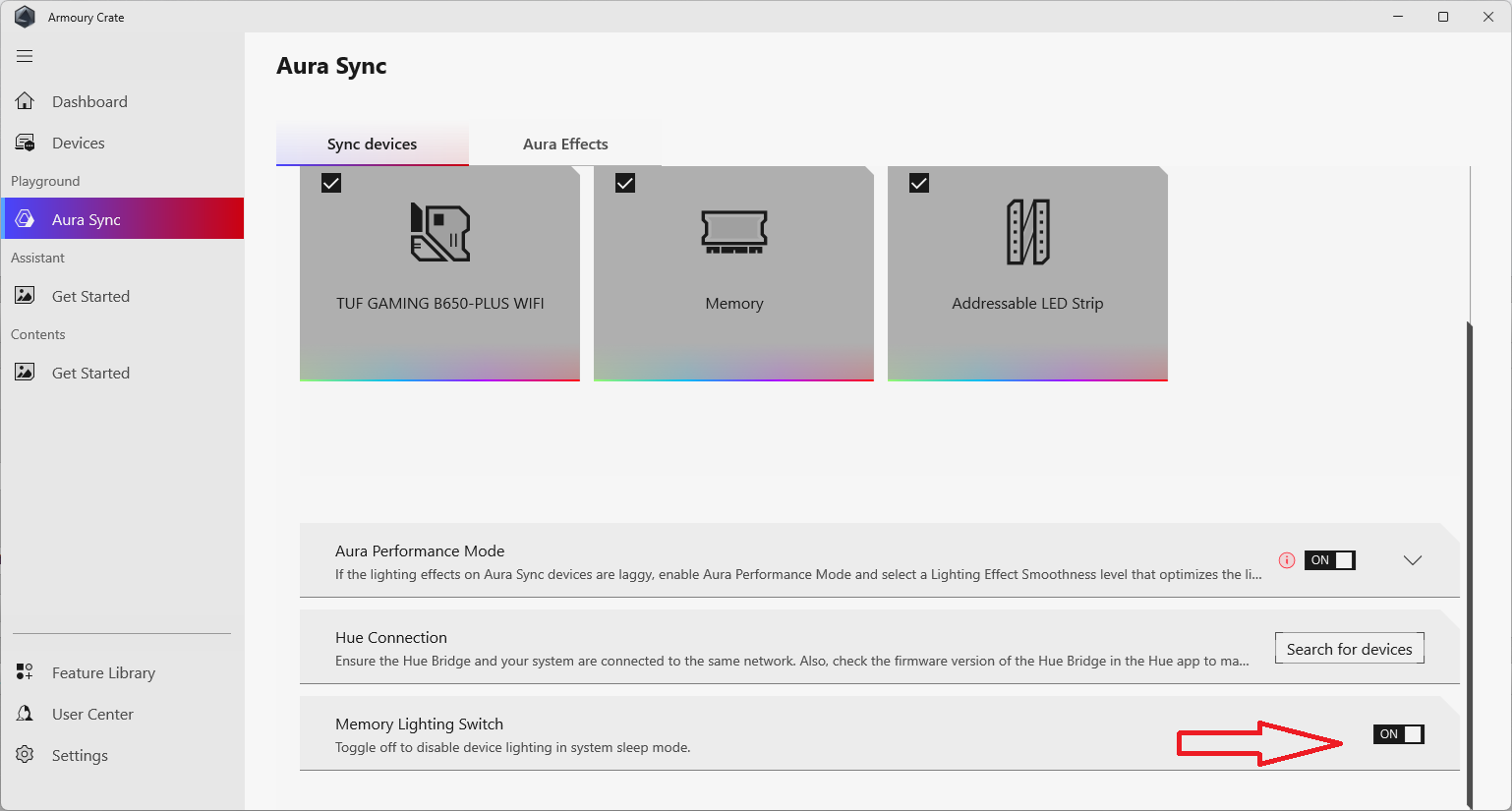Toggle off Memory Lighting Switch
Viewport: 1512px width, 811px height.
[x=1399, y=734]
